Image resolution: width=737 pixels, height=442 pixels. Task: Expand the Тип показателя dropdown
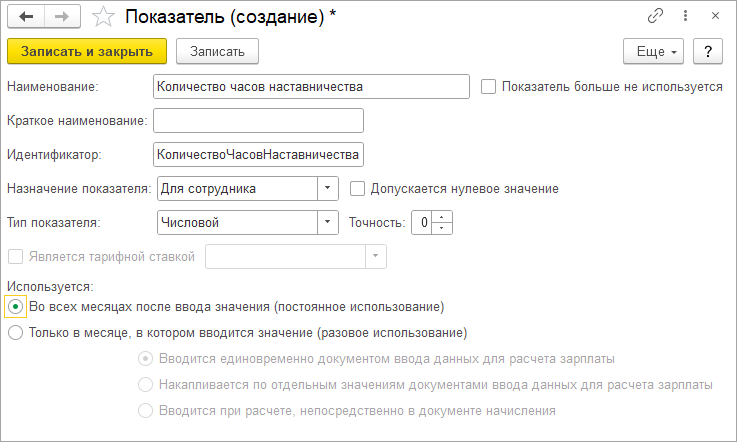click(328, 222)
